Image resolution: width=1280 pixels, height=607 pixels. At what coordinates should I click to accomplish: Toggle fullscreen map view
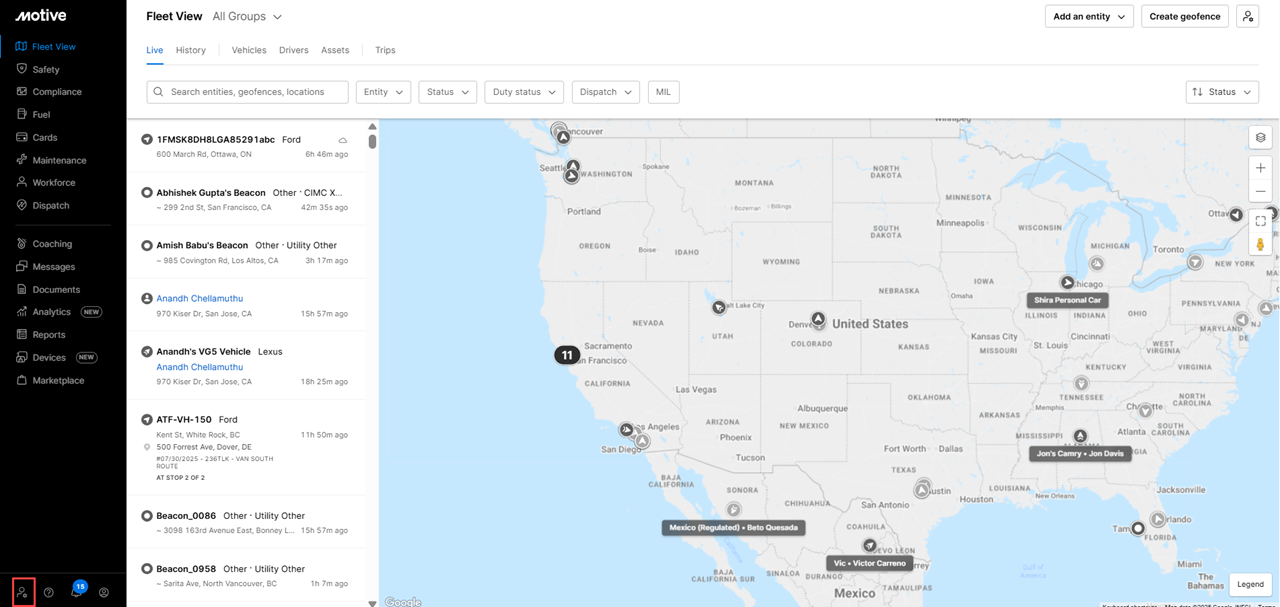coord(1260,221)
